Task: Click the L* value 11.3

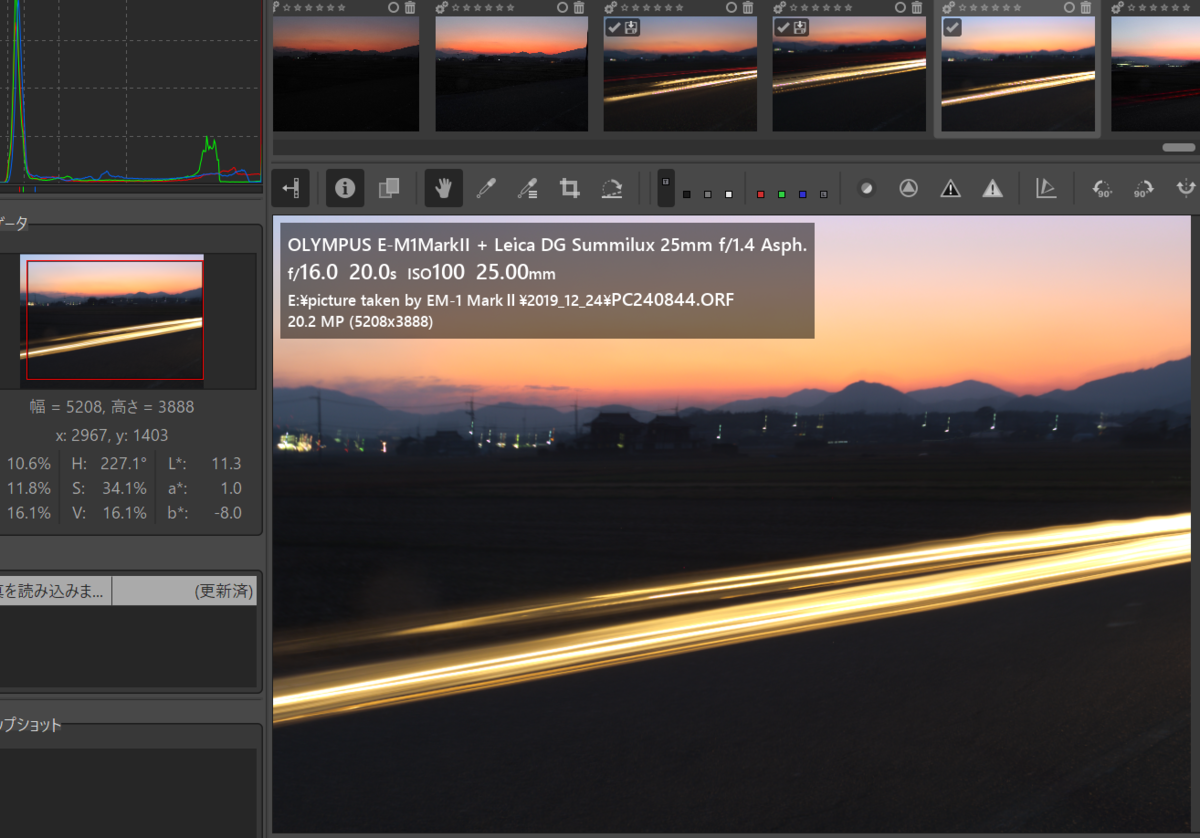Action: click(x=227, y=464)
